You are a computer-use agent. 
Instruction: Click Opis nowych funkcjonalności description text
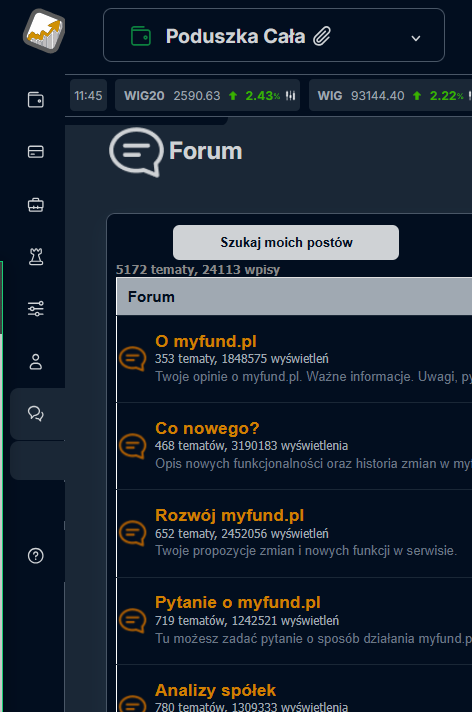(313, 464)
